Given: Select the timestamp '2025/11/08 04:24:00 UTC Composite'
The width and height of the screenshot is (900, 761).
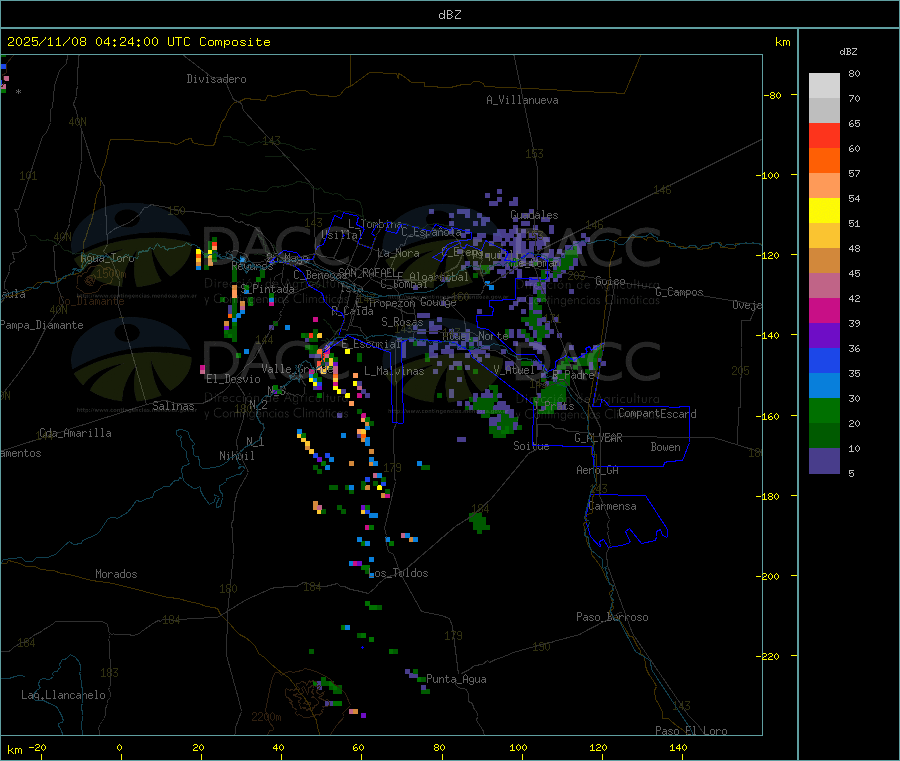Looking at the screenshot, I should pos(138,42).
